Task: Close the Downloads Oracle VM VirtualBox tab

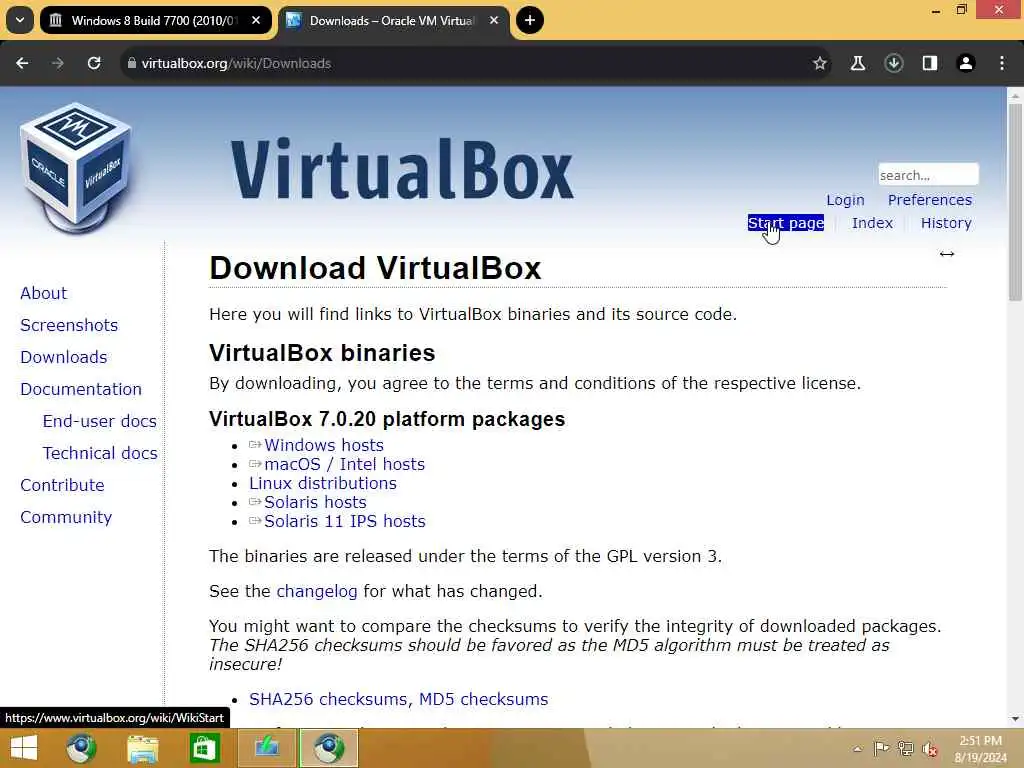Action: 494,20
